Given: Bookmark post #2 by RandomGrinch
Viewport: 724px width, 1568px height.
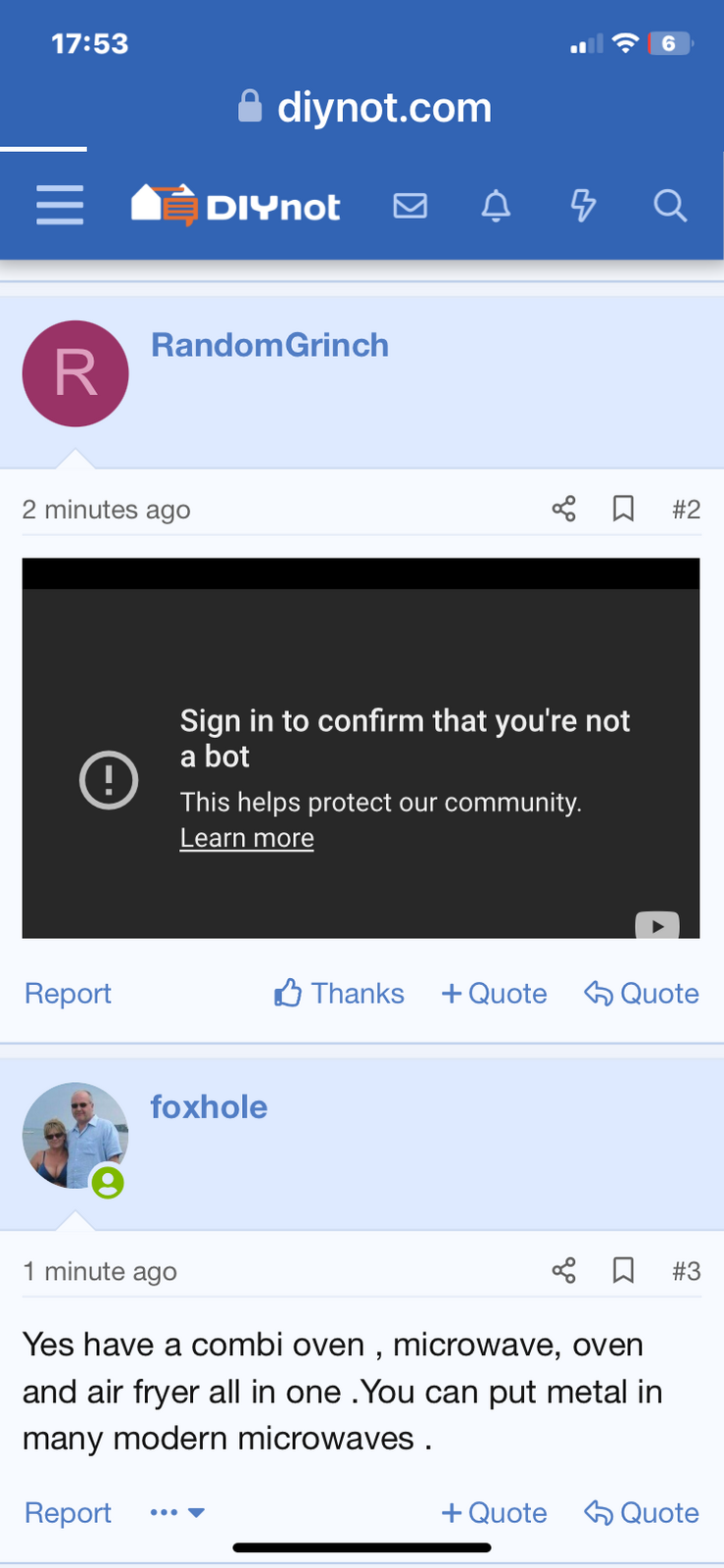Looking at the screenshot, I should 623,509.
